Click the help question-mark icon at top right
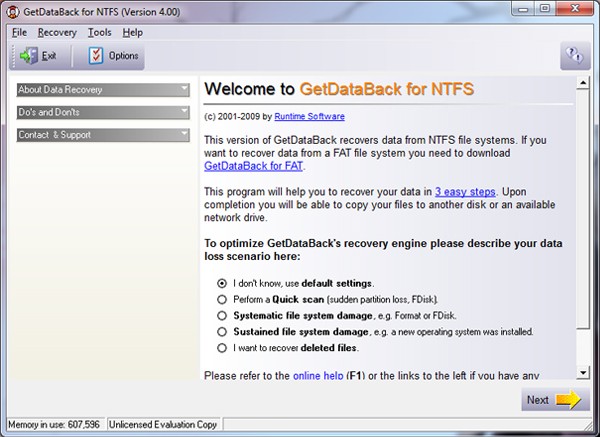 (x=575, y=56)
